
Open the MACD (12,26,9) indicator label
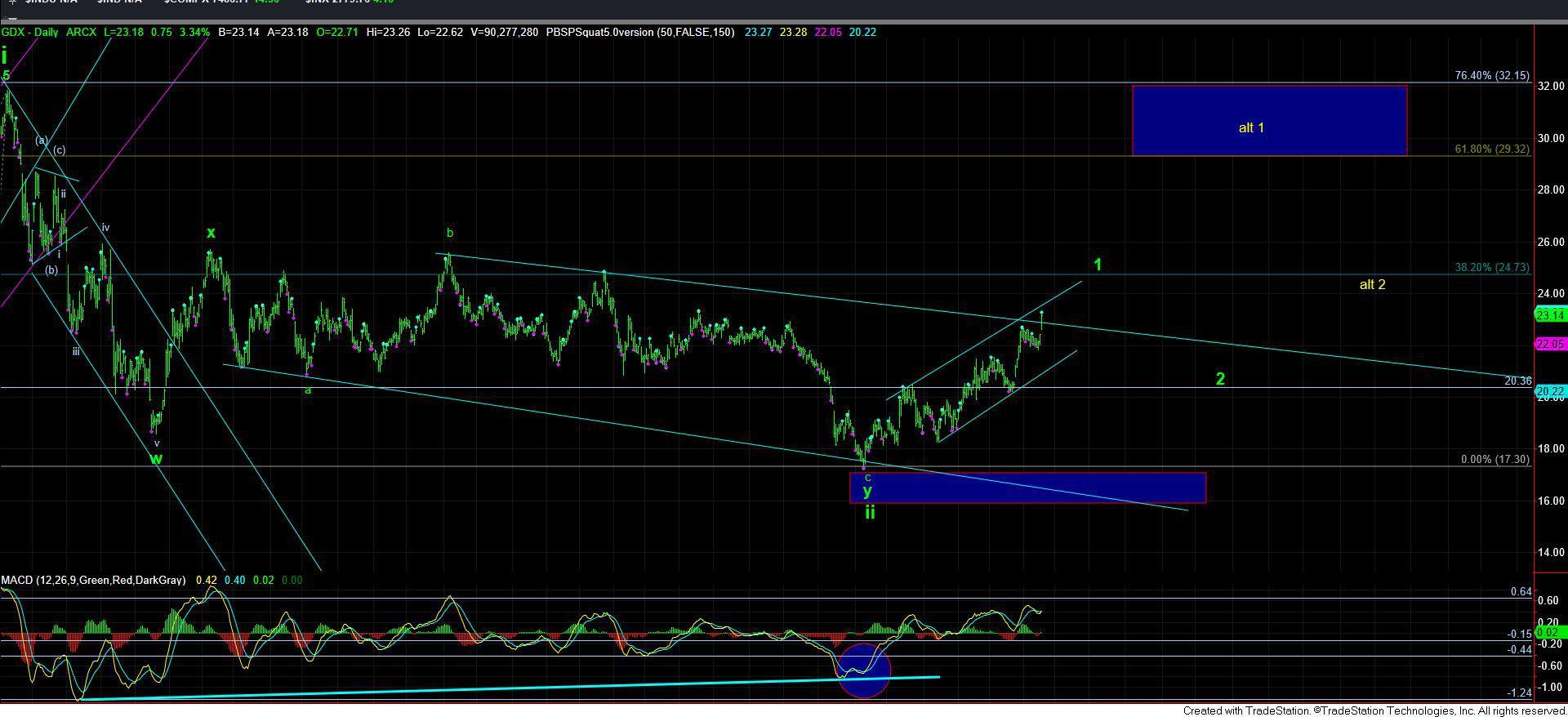pos(93,581)
